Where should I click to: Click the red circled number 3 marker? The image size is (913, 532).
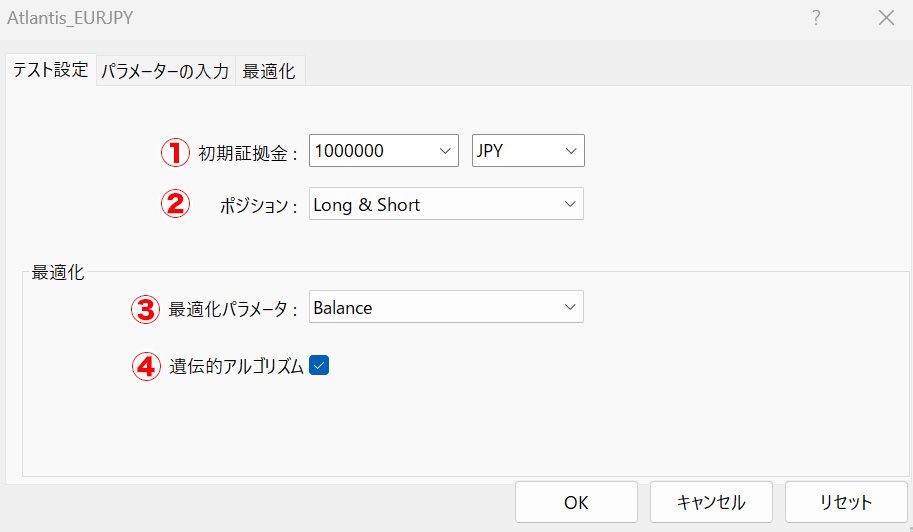pyautogui.click(x=146, y=308)
